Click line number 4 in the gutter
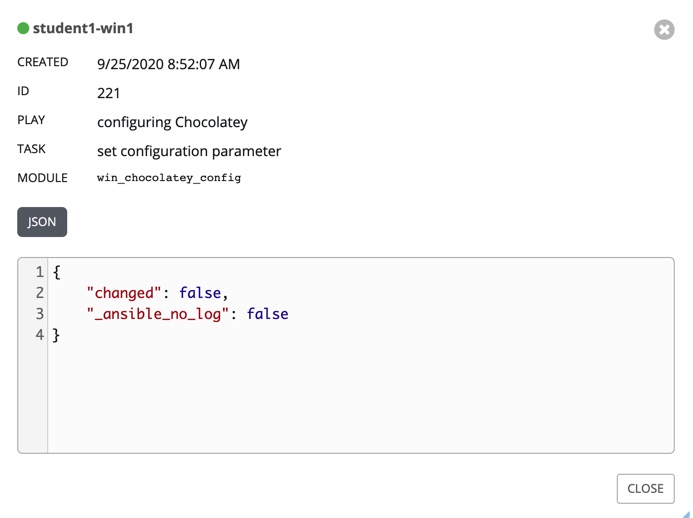 39,335
